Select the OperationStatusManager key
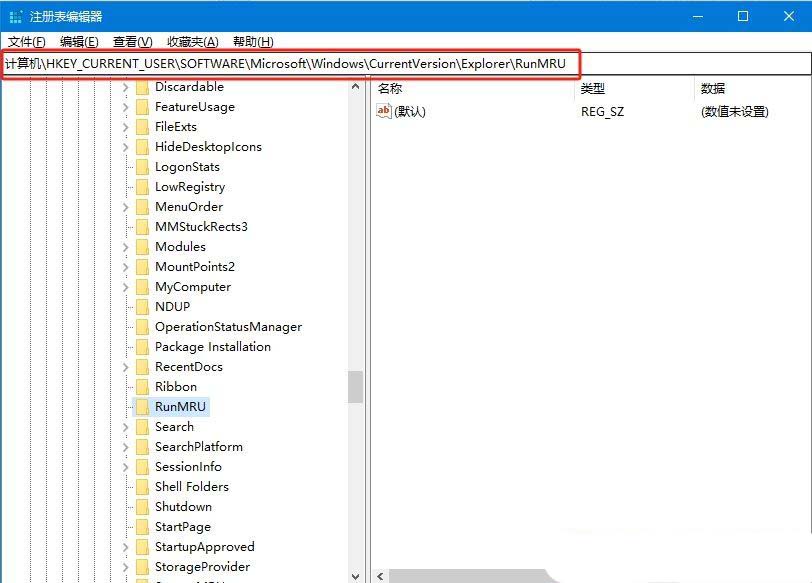812x583 pixels. click(x=228, y=327)
